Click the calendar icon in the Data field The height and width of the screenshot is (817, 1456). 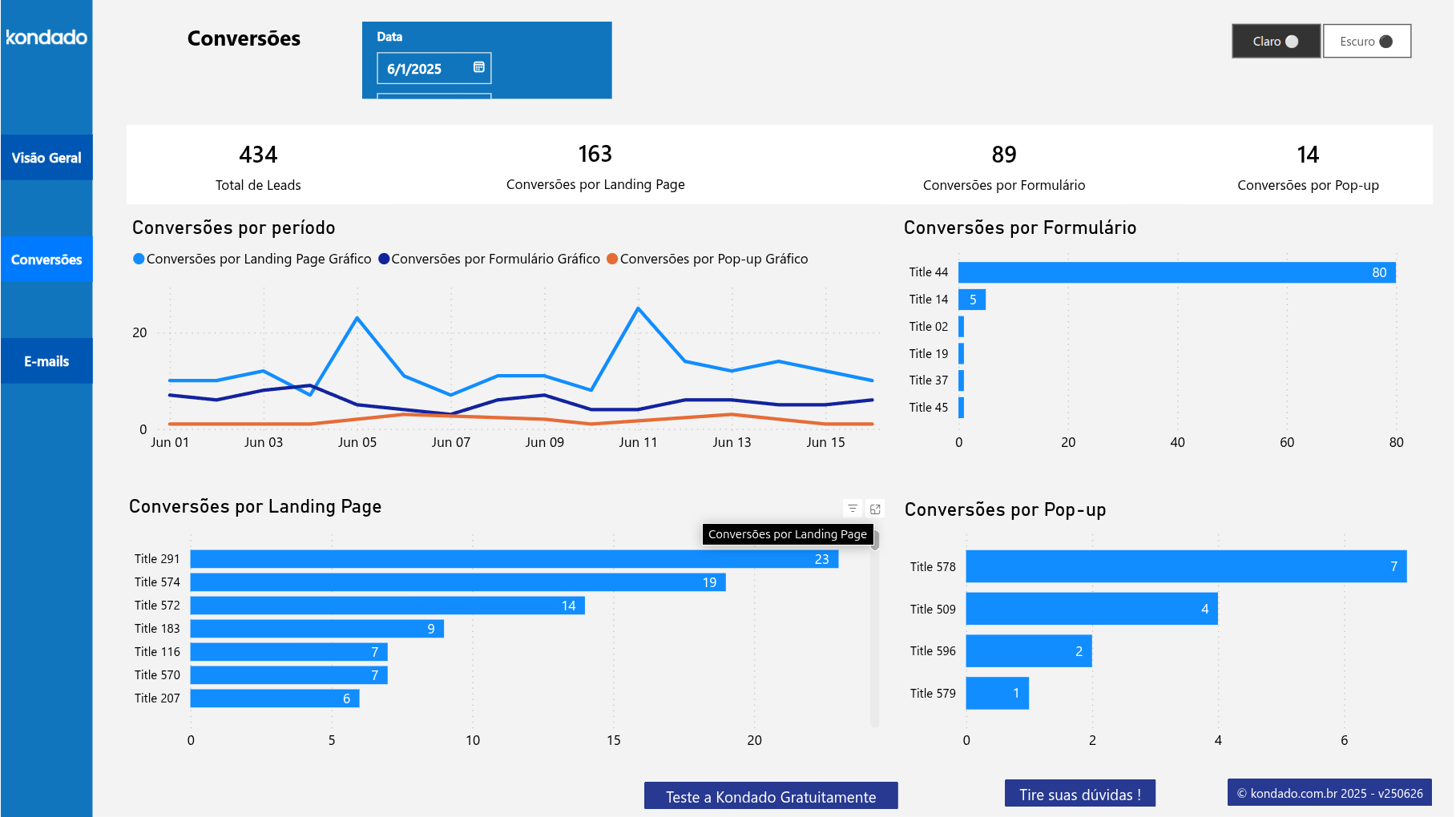pos(478,68)
